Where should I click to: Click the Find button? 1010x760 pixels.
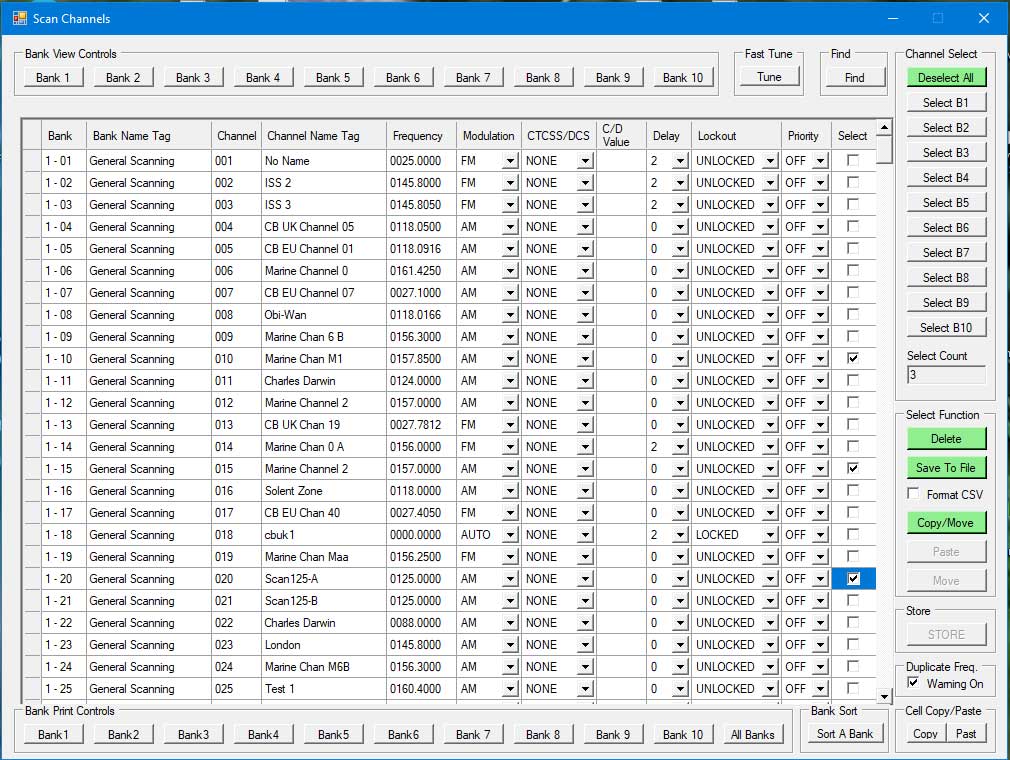click(855, 78)
